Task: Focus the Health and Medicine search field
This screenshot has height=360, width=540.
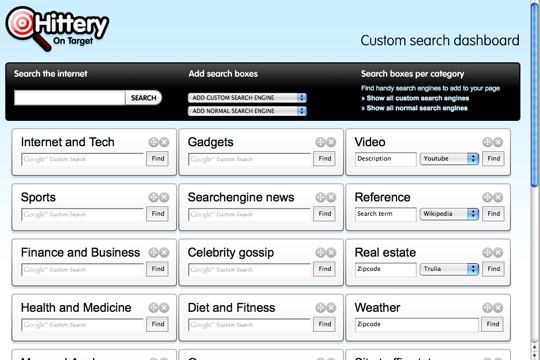Action: pos(82,325)
